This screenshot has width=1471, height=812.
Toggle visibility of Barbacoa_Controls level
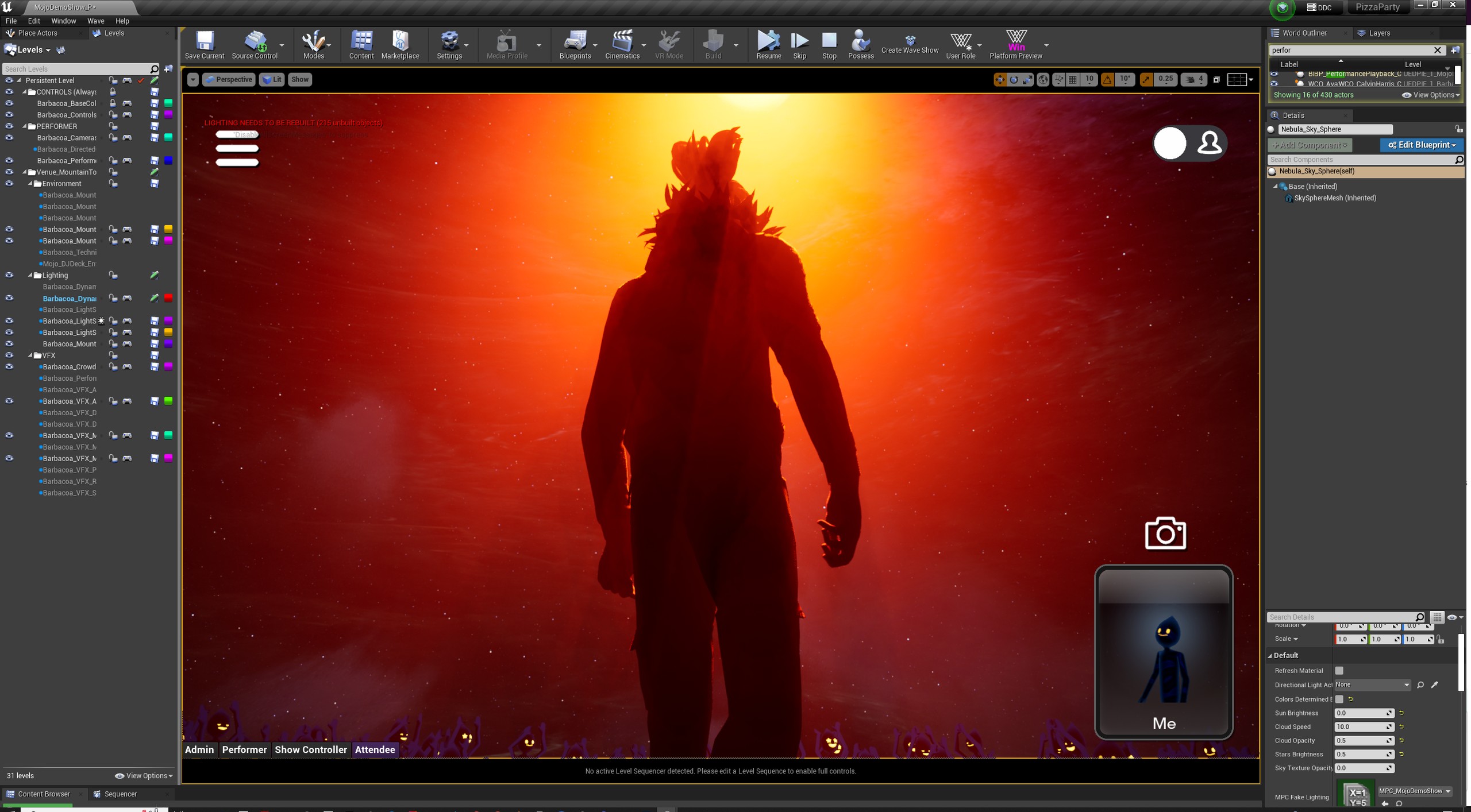(x=9, y=115)
